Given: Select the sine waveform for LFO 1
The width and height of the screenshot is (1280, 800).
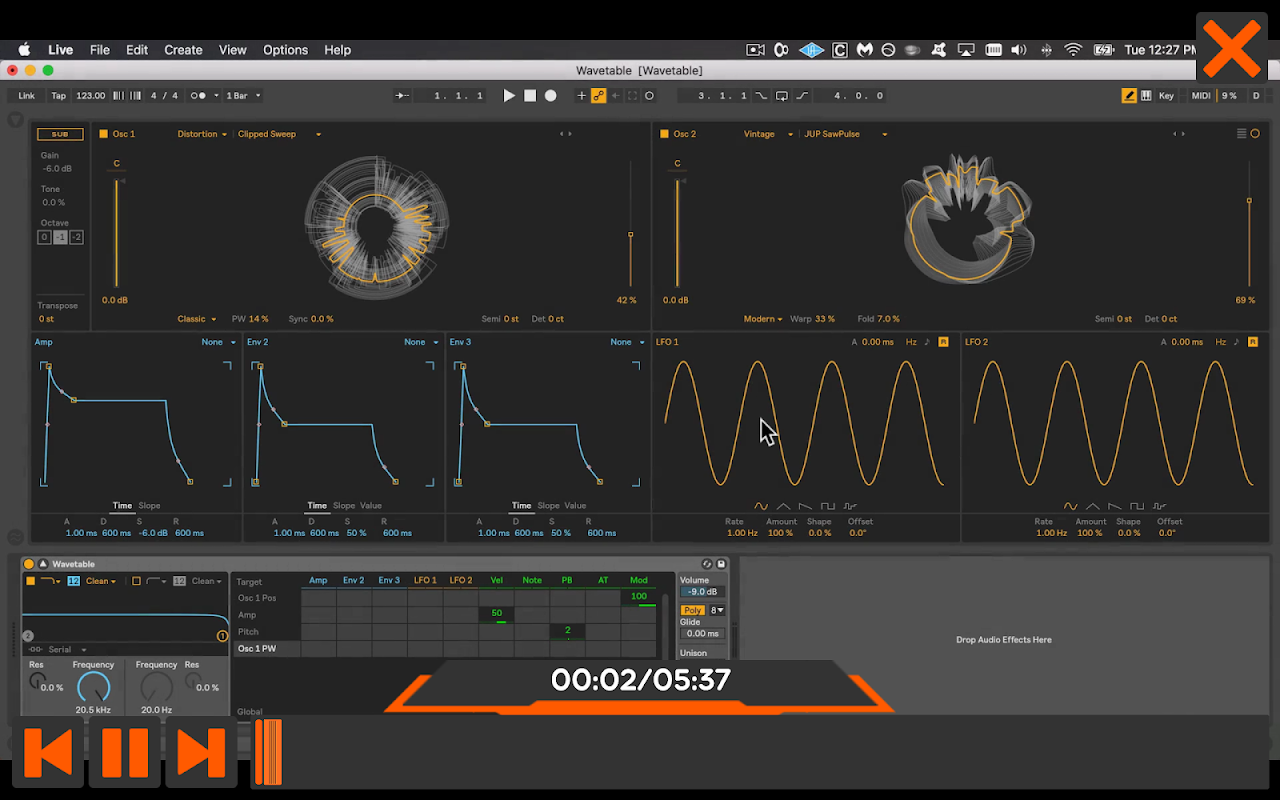Looking at the screenshot, I should pos(761,506).
